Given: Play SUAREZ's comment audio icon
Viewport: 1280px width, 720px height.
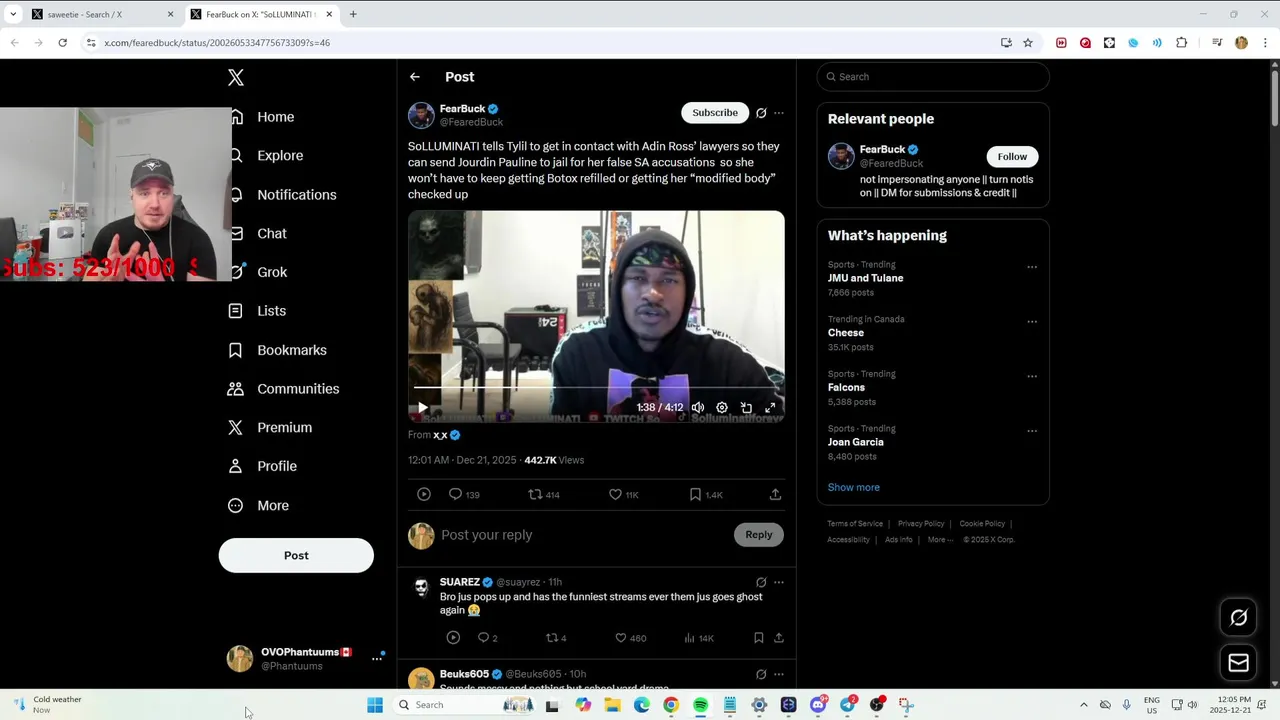Looking at the screenshot, I should point(453,638).
